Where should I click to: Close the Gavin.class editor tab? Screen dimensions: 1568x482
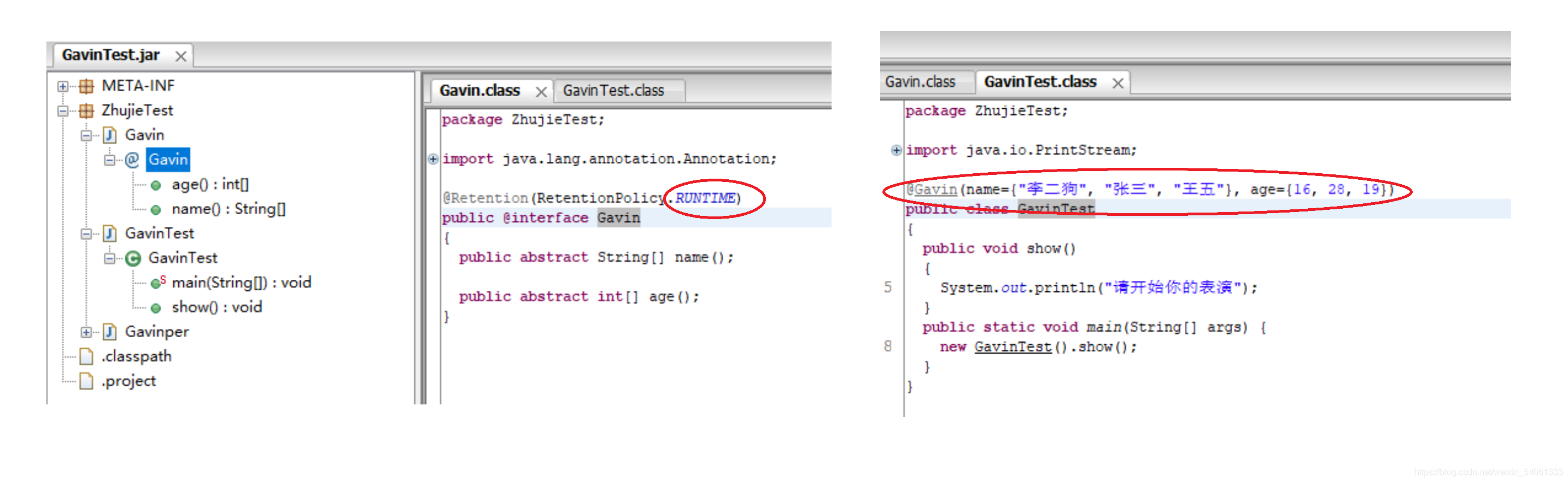541,92
